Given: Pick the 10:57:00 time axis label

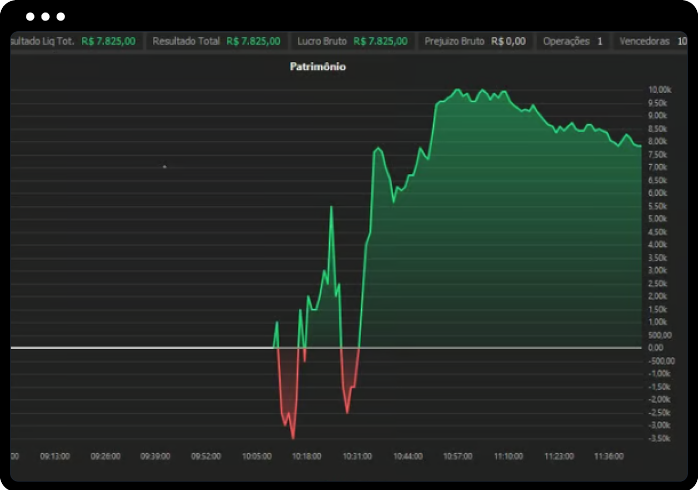Looking at the screenshot, I should tap(457, 456).
